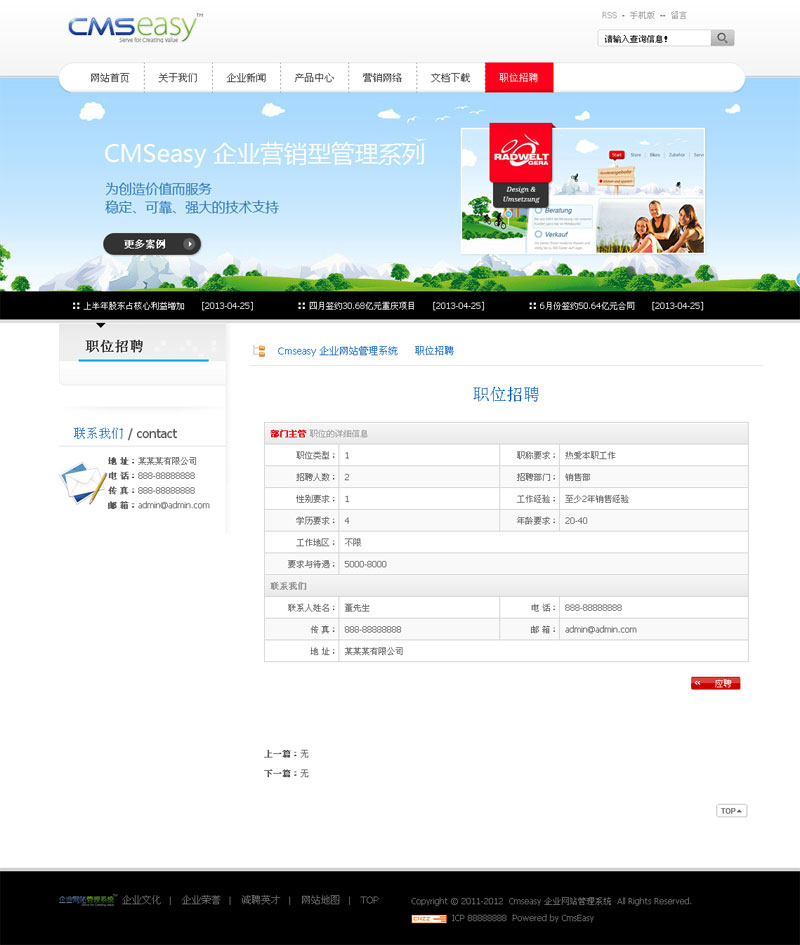Open the RSS link at top right
Image resolution: width=800 pixels, height=945 pixels.
(609, 15)
